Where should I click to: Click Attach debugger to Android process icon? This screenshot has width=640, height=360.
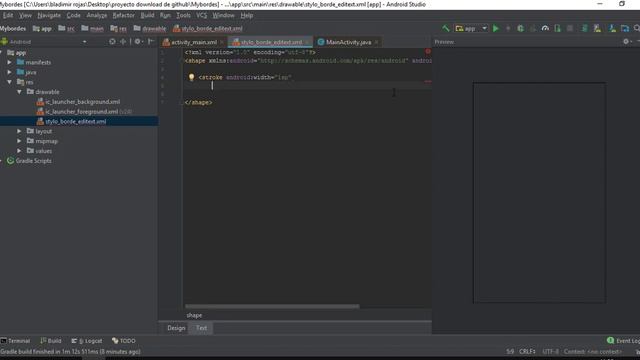pos(558,28)
